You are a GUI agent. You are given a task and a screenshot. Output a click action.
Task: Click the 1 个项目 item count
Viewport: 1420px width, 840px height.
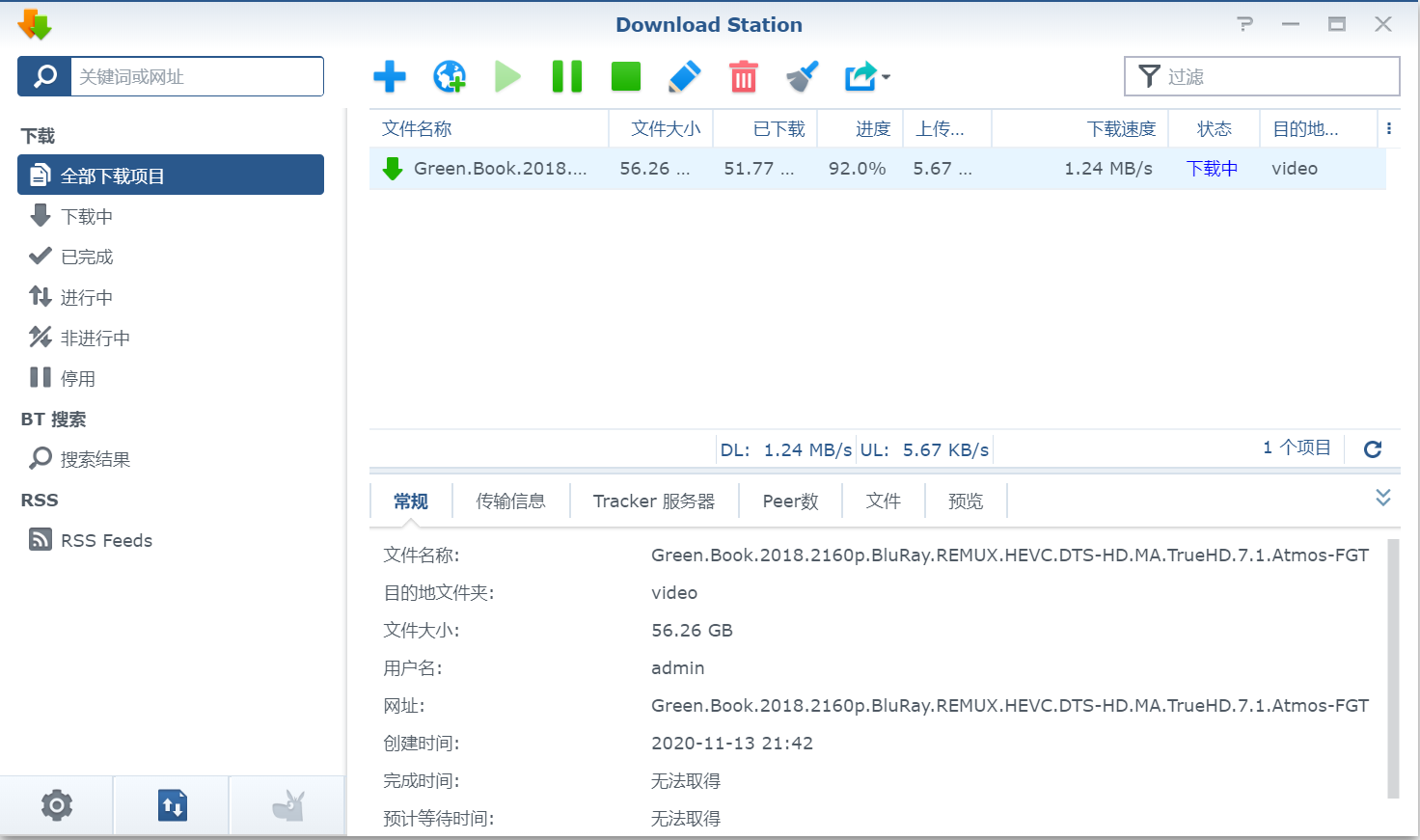click(1297, 447)
